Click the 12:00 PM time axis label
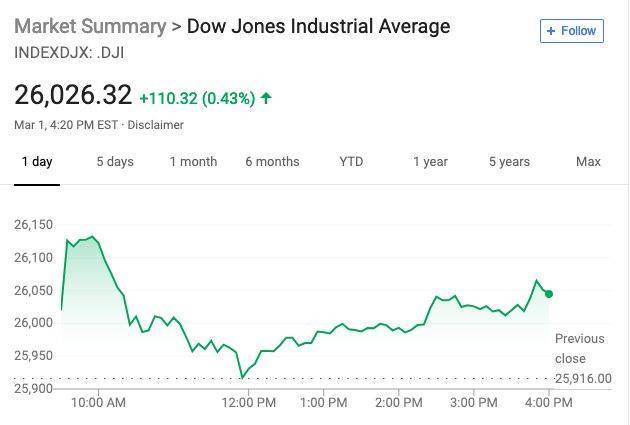Image resolution: width=630 pixels, height=425 pixels. click(x=247, y=402)
